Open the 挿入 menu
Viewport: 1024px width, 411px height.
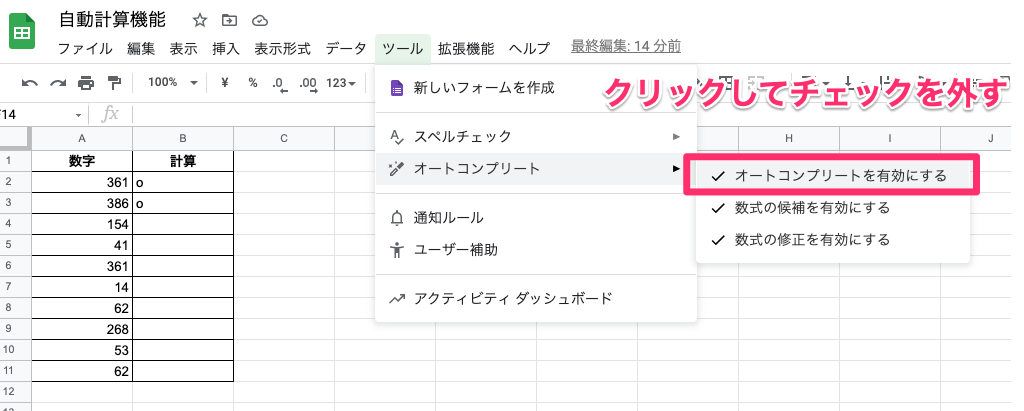[x=226, y=48]
